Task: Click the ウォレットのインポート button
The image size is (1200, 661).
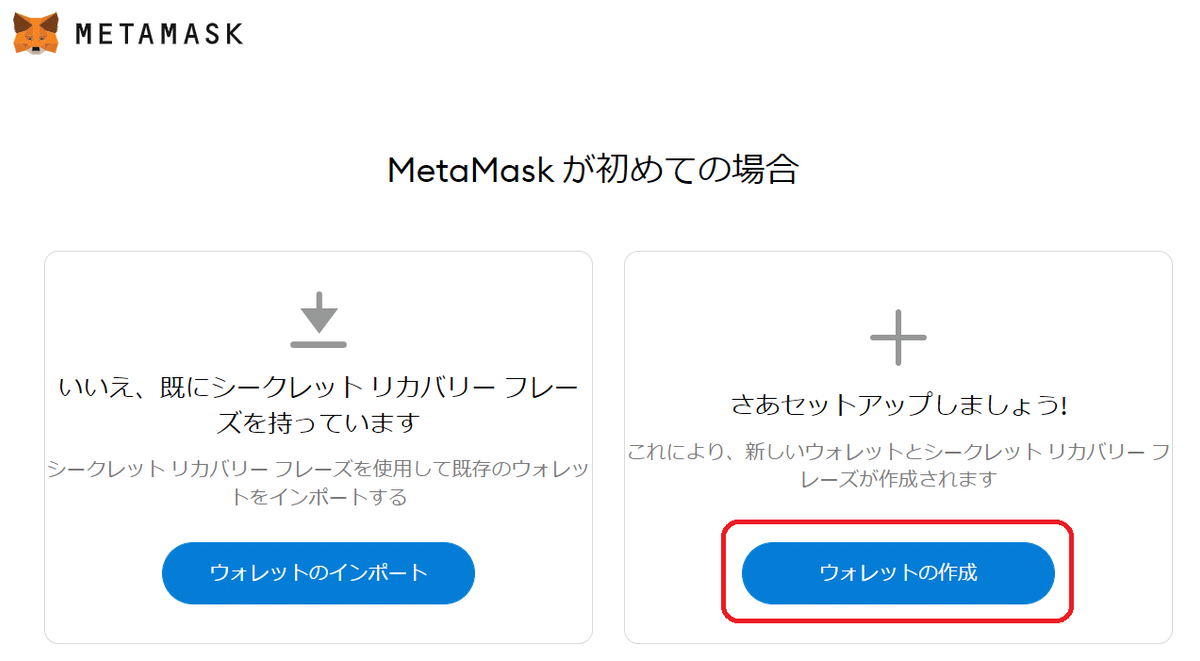Action: click(318, 573)
